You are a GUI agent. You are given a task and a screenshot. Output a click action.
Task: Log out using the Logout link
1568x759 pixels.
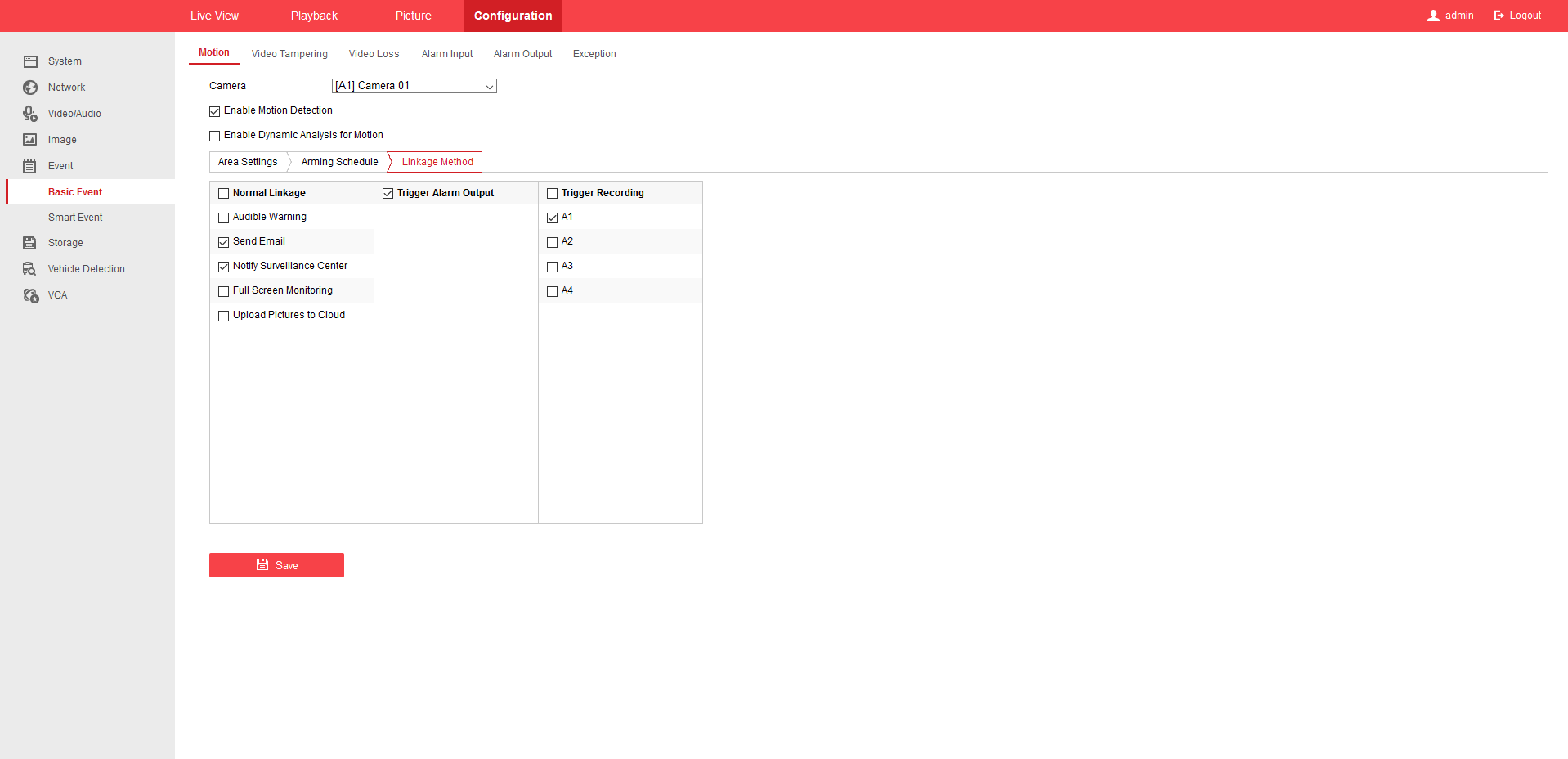pyautogui.click(x=1517, y=16)
